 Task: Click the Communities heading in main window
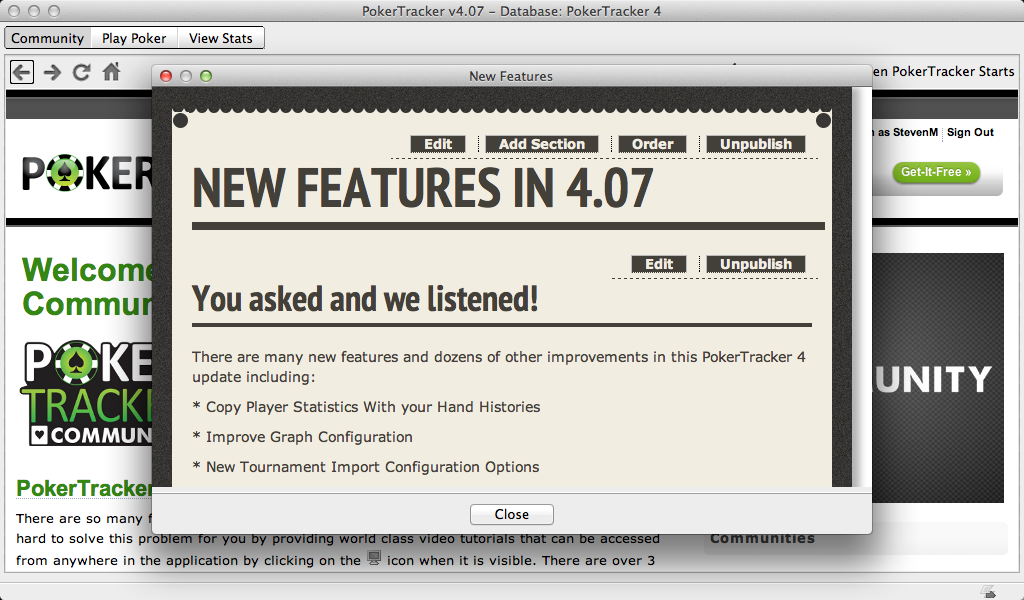[x=762, y=539]
